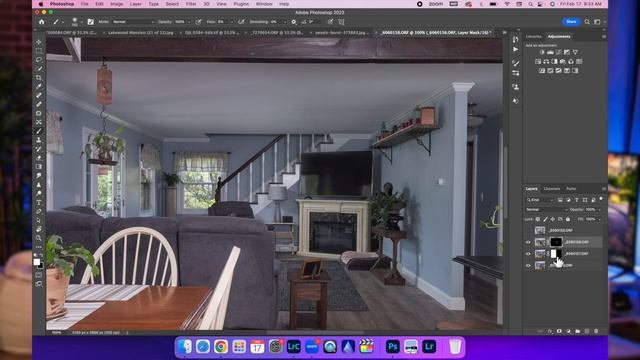Toggle lock transparent pixels
The image size is (640, 360).
[538, 219]
